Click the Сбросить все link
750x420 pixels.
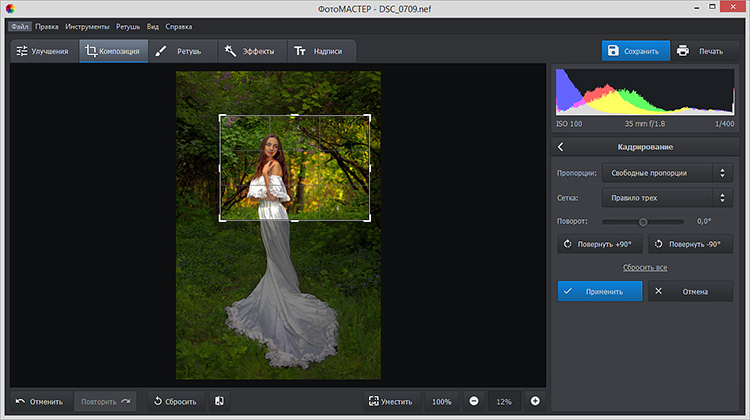[x=645, y=268]
